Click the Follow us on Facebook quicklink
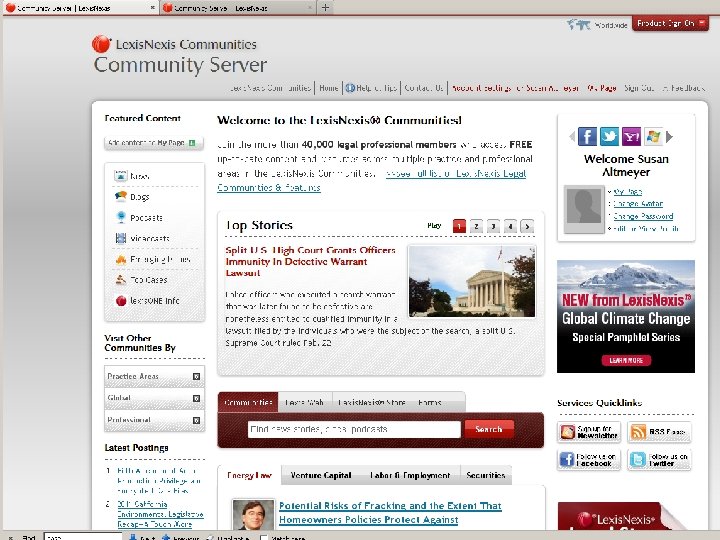The width and height of the screenshot is (720, 540). click(x=589, y=460)
